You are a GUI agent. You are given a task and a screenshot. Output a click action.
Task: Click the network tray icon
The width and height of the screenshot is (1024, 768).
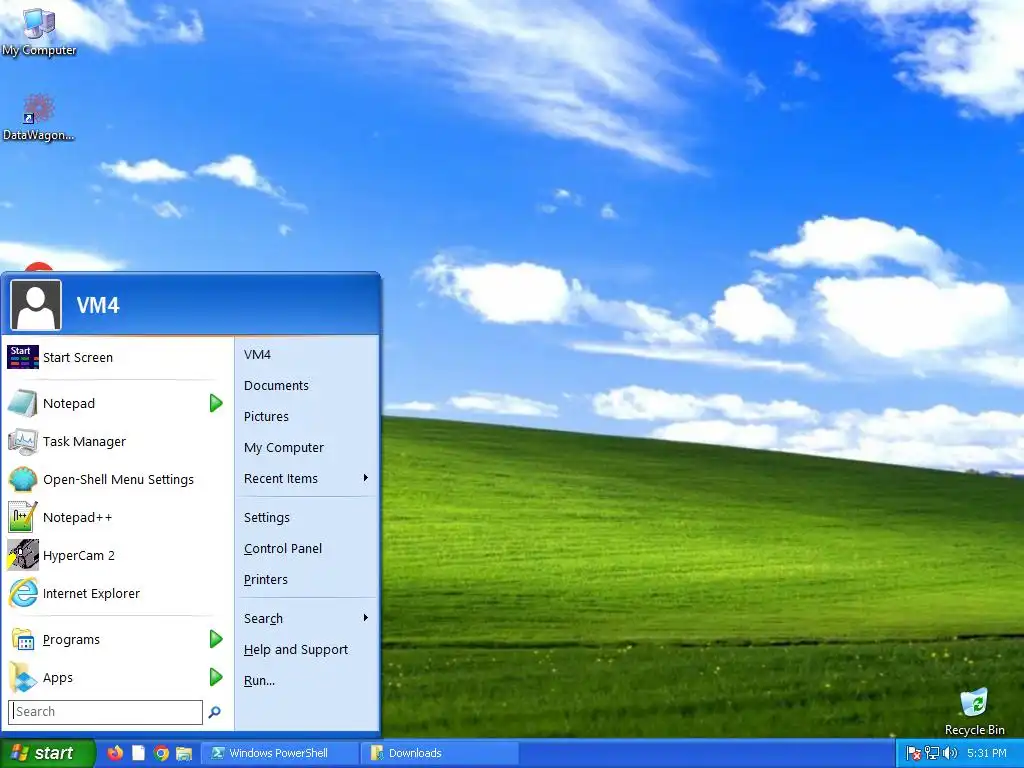(932, 753)
